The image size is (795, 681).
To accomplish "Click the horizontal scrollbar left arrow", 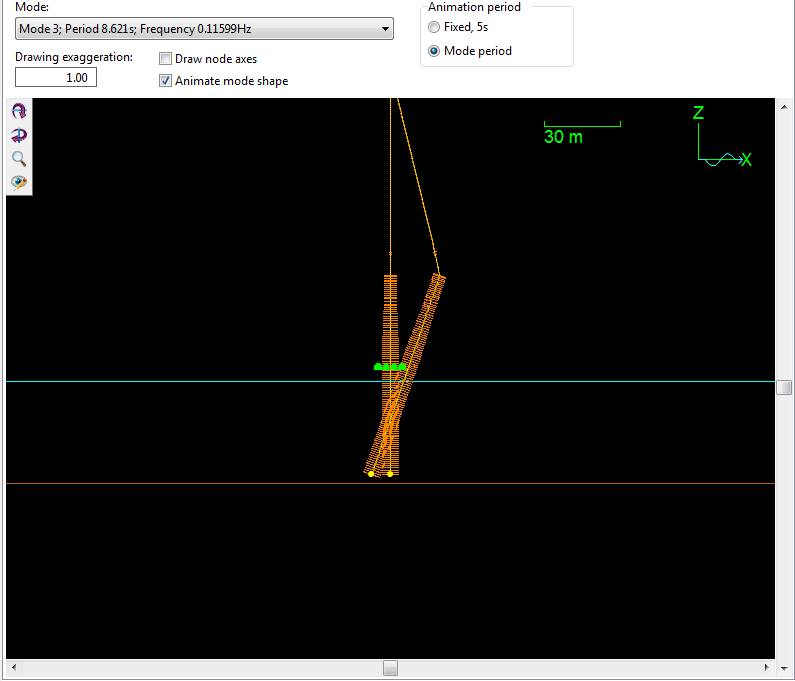I will coord(12,667).
